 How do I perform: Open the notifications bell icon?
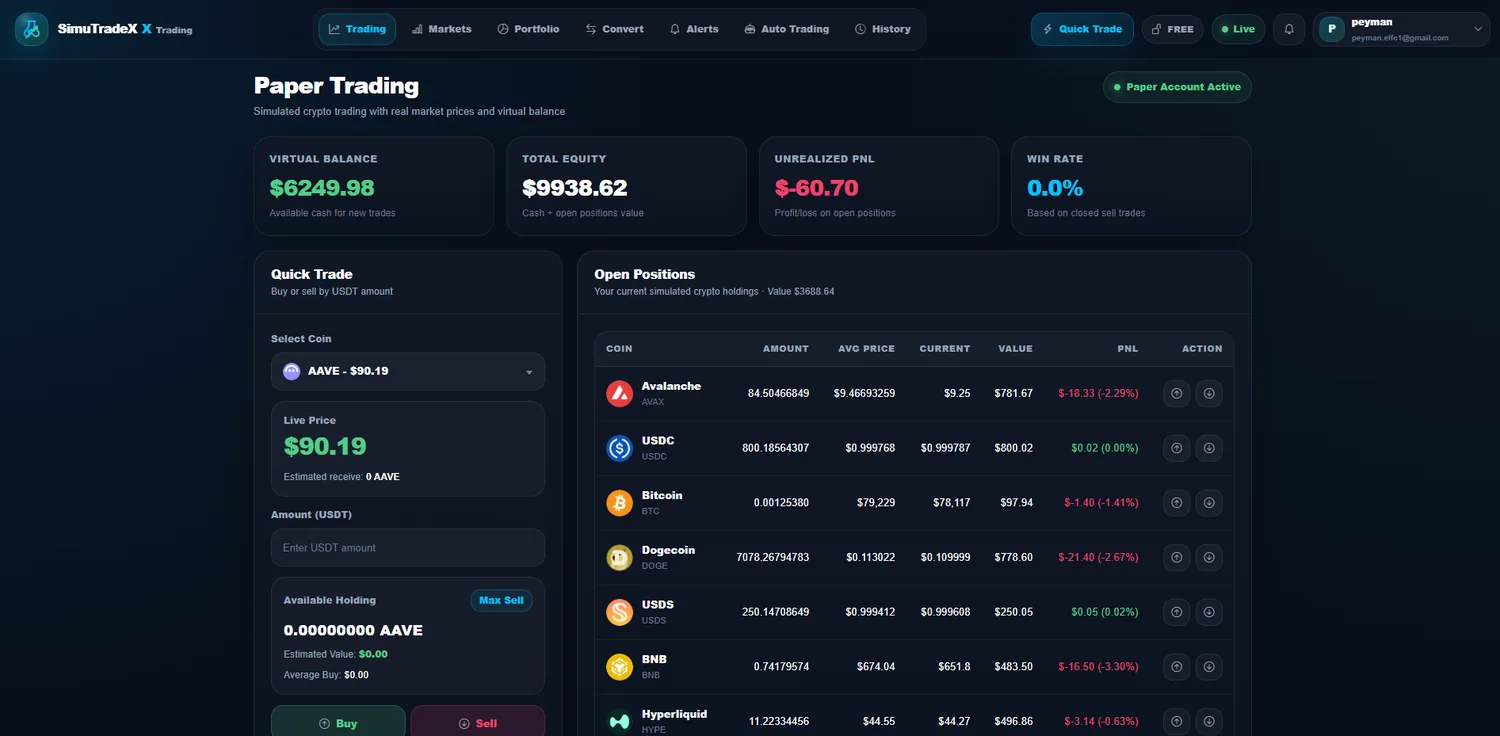(x=1289, y=29)
